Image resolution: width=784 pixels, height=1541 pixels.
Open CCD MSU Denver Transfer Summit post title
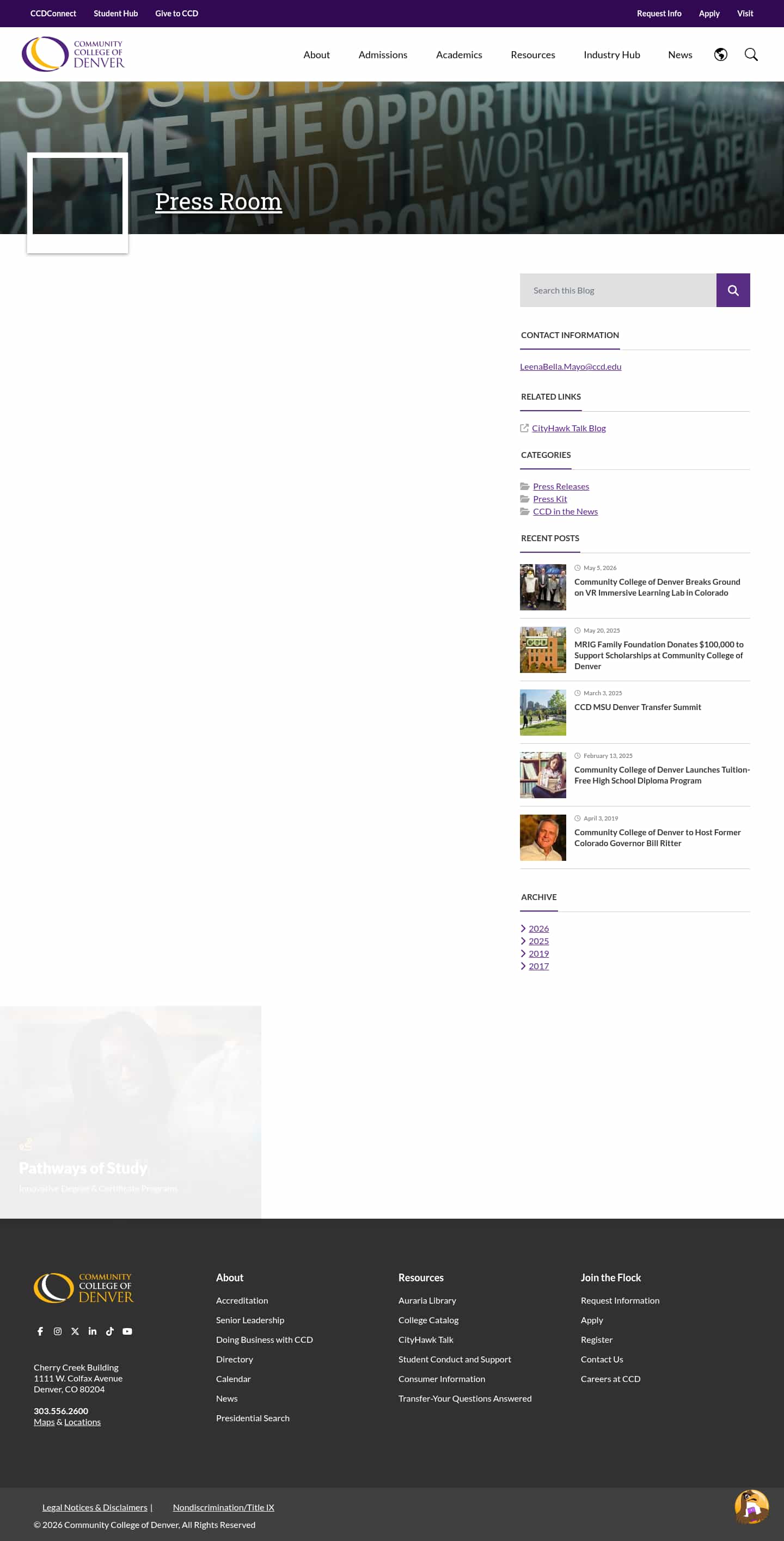pyautogui.click(x=638, y=707)
